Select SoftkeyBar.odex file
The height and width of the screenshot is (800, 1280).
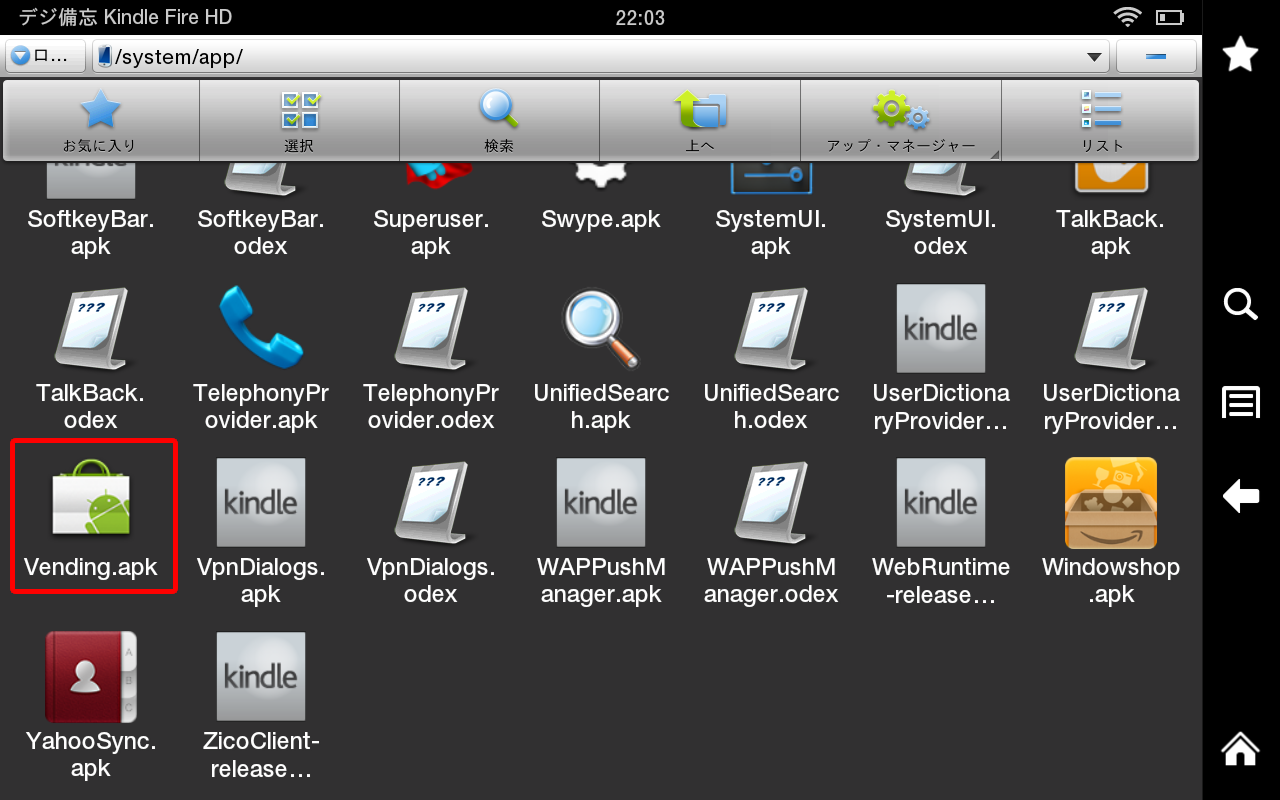[x=261, y=213]
